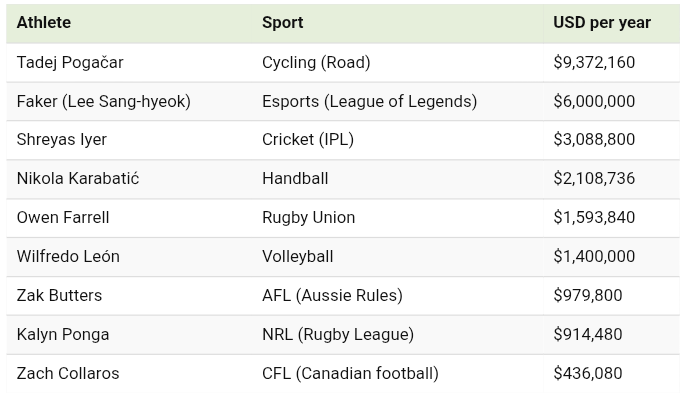Click the Zak Butters athlete cell
The image size is (685, 397).
59,296
